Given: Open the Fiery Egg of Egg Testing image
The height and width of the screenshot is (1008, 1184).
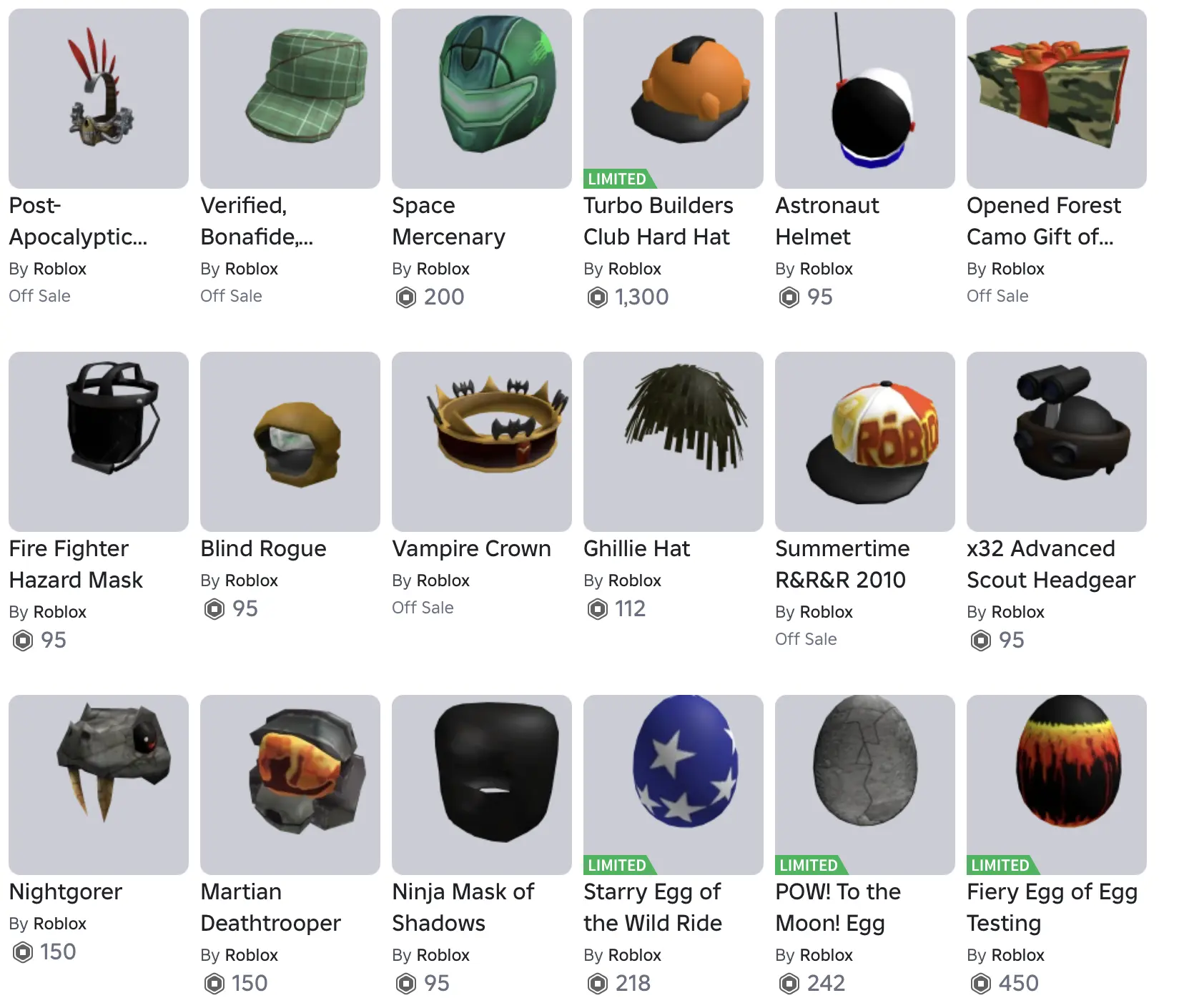Looking at the screenshot, I should click(1057, 785).
